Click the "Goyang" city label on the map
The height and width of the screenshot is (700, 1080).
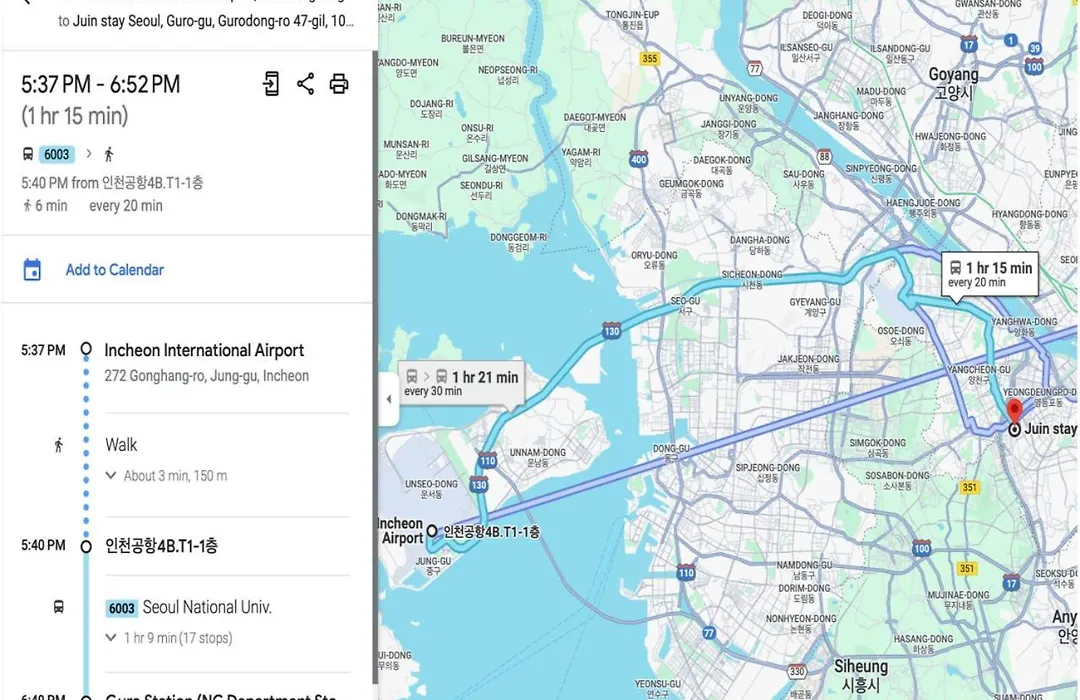pos(953,83)
